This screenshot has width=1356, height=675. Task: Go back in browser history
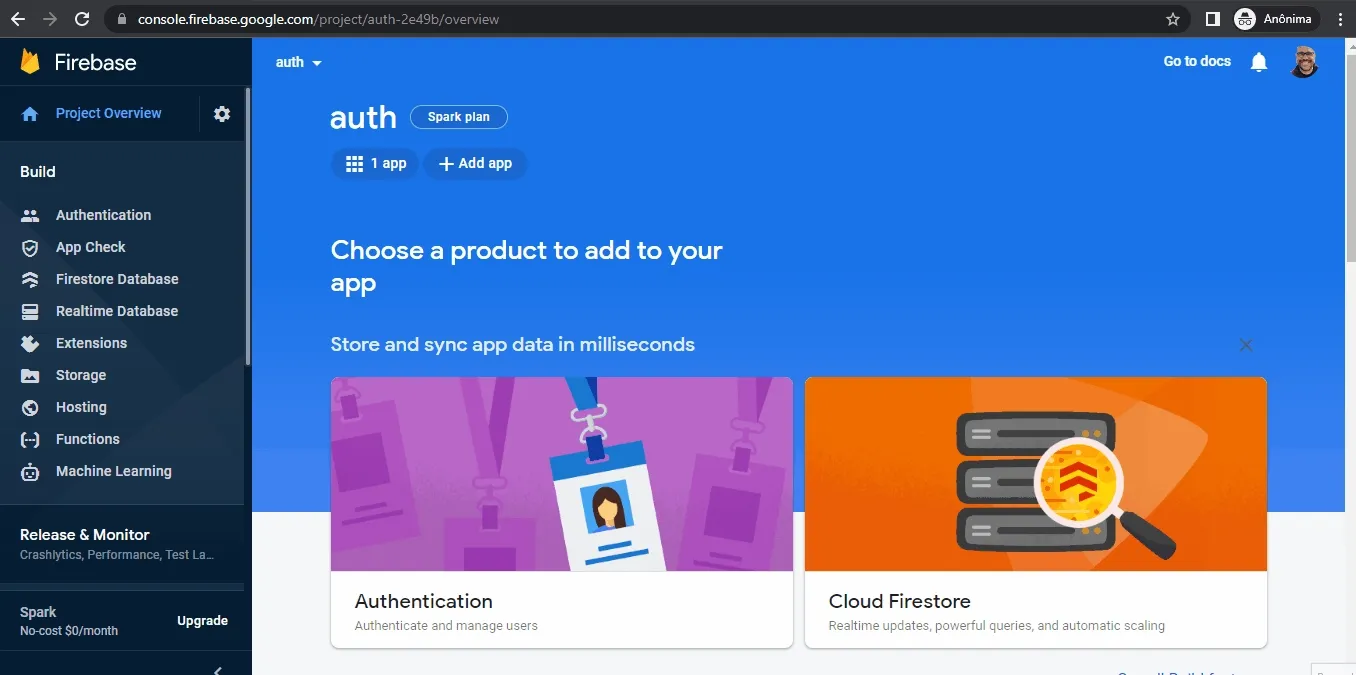point(18,19)
